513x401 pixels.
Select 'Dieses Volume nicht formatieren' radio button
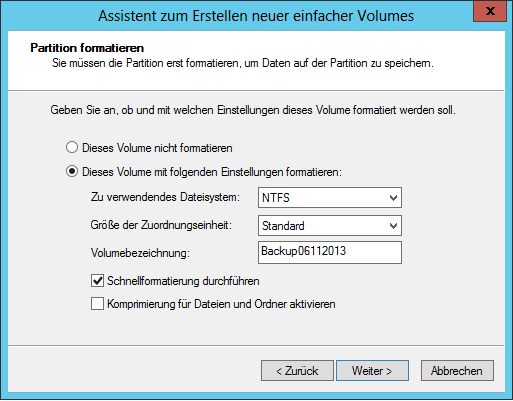click(x=72, y=147)
